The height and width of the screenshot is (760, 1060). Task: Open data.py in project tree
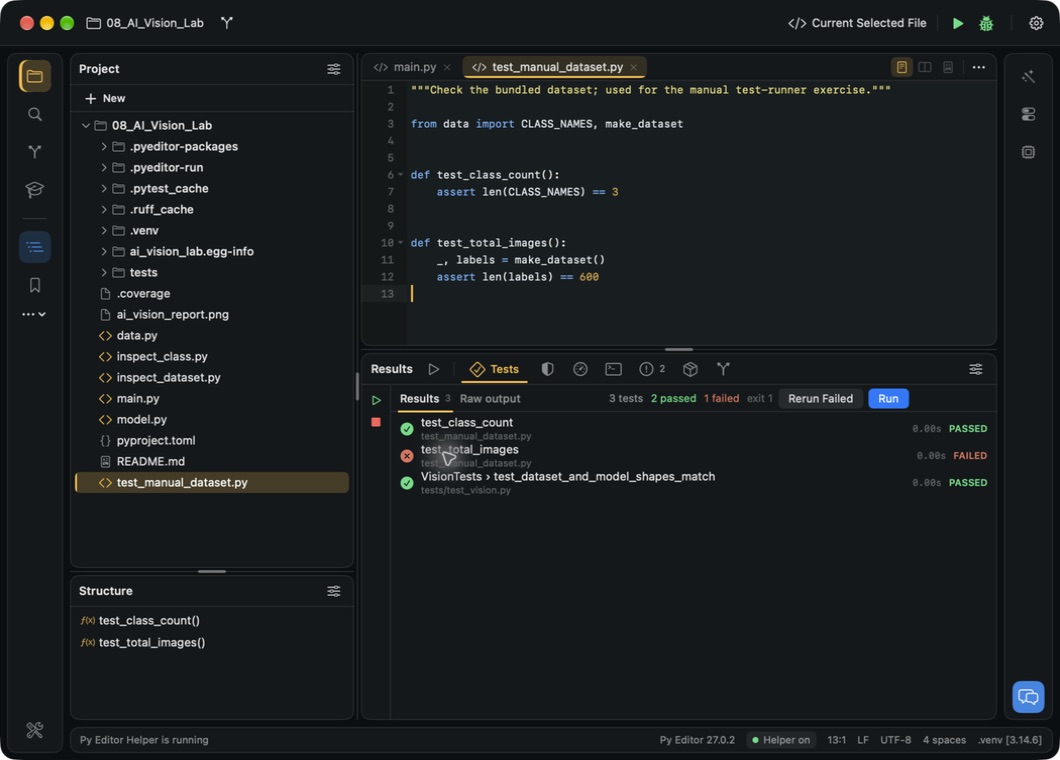point(137,336)
